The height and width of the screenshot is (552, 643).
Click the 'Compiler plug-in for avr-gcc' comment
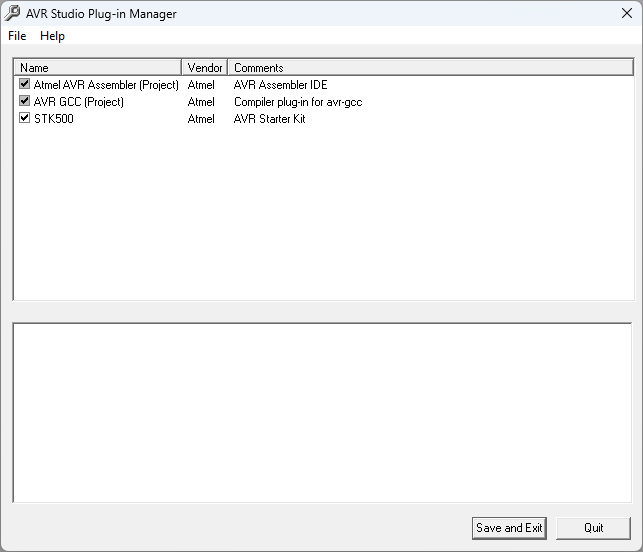[298, 102]
